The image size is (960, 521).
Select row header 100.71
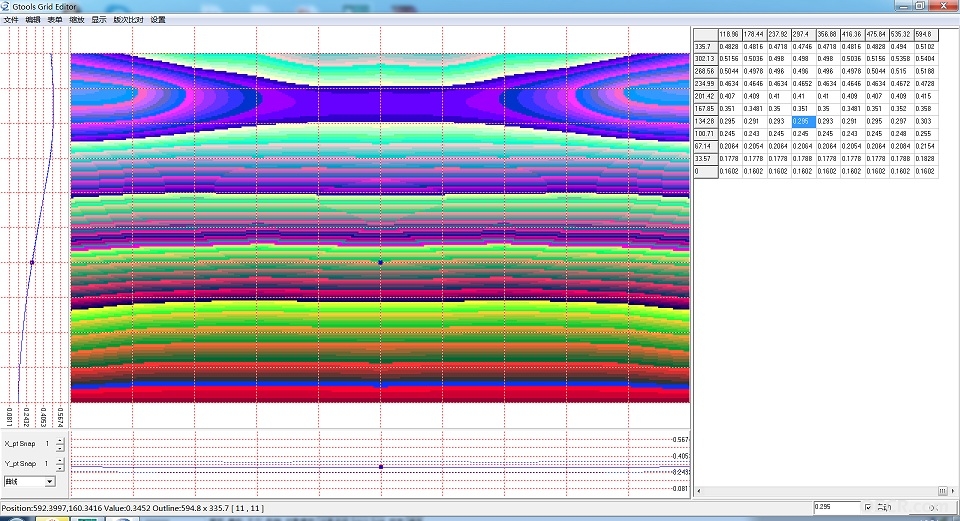(706, 133)
